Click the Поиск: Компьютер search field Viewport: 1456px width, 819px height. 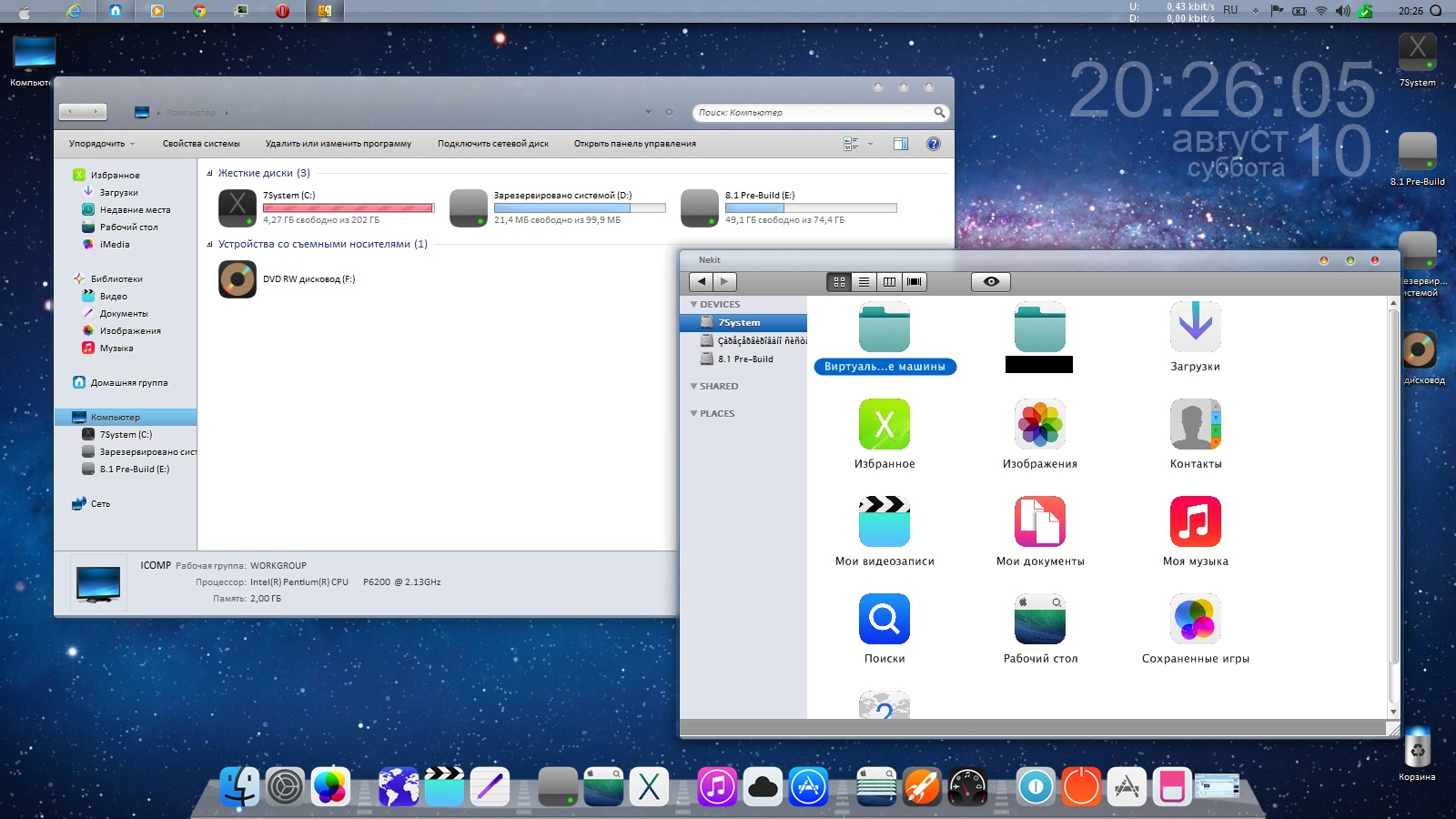click(x=821, y=113)
